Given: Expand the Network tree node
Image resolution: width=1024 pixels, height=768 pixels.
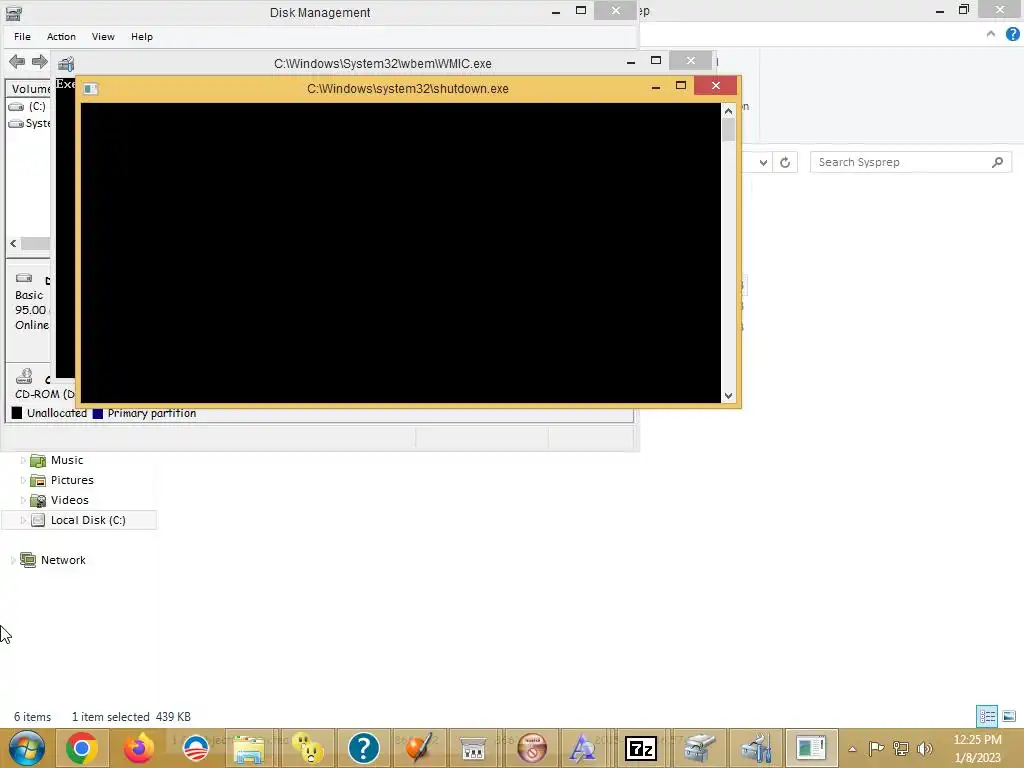Looking at the screenshot, I should coord(13,560).
